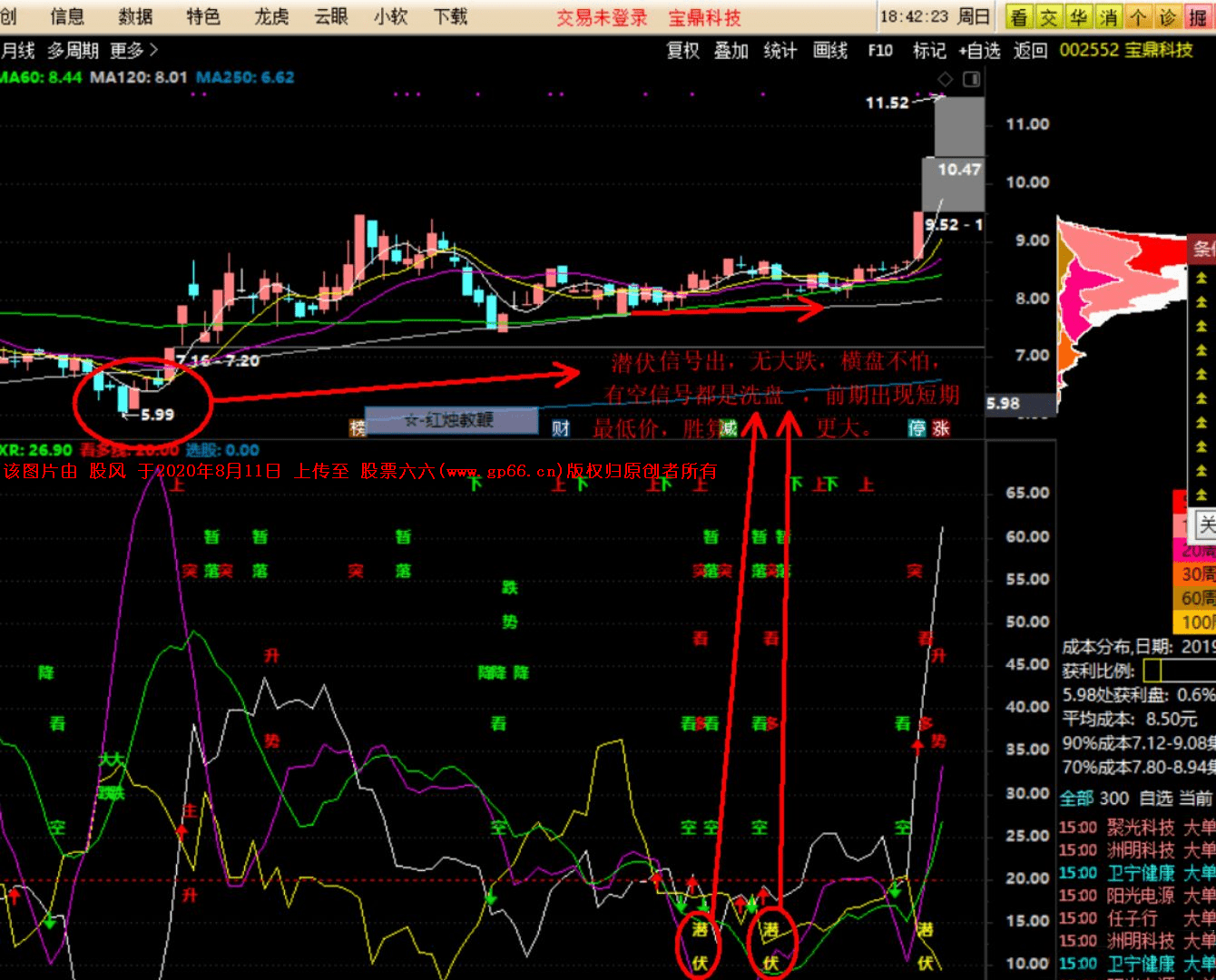Click the 11.52 high price label
The image size is (1216, 980).
point(887,103)
